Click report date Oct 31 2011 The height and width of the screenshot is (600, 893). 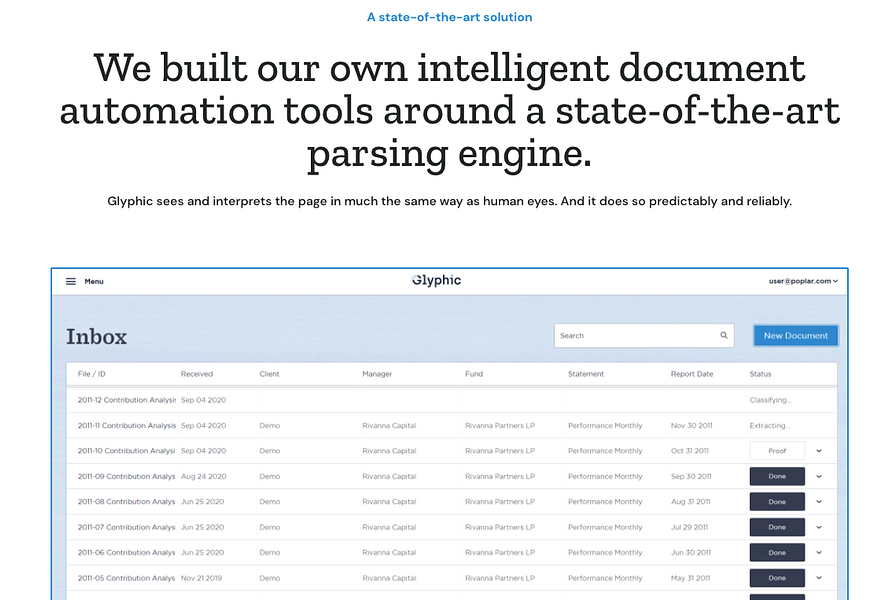tap(690, 451)
